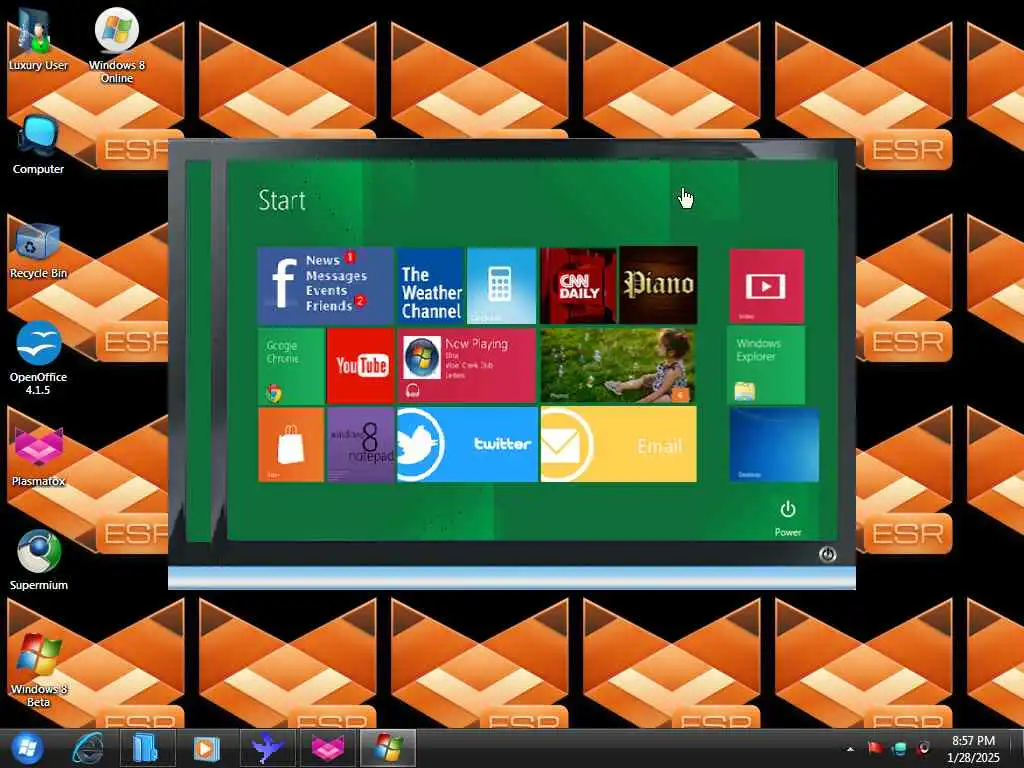The height and width of the screenshot is (768, 1024).
Task: Open the Windows Start orb in taskbar
Action: click(27, 748)
